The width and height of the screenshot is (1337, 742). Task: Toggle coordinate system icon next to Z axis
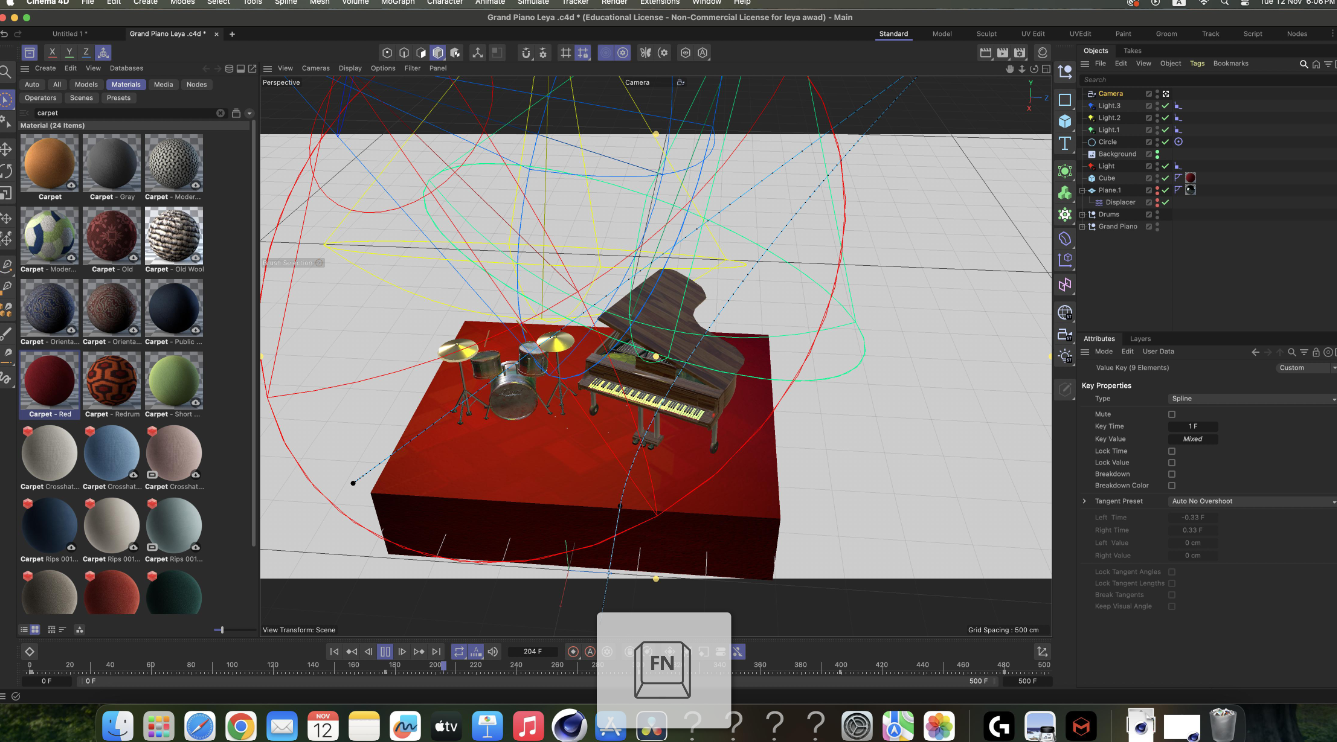(x=104, y=52)
